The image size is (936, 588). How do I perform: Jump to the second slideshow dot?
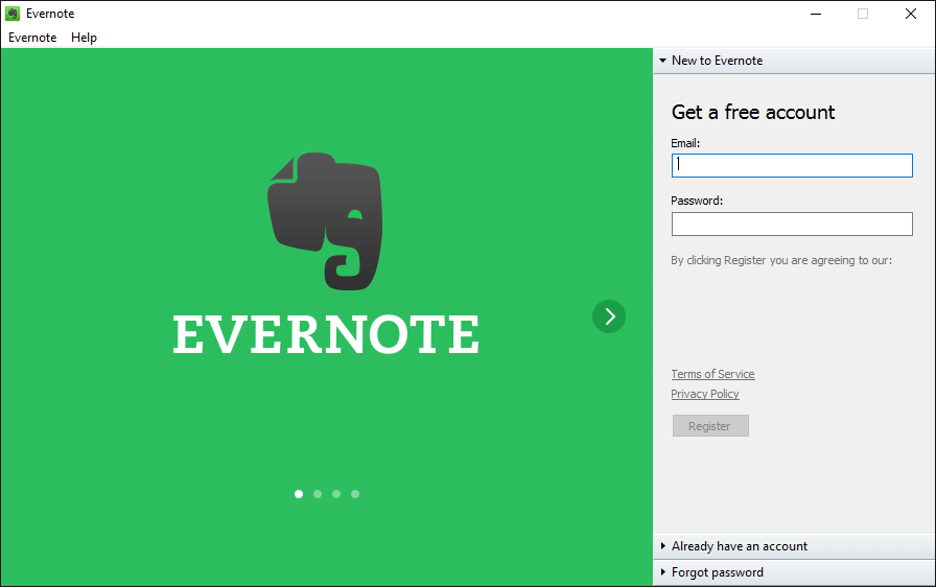coord(318,494)
